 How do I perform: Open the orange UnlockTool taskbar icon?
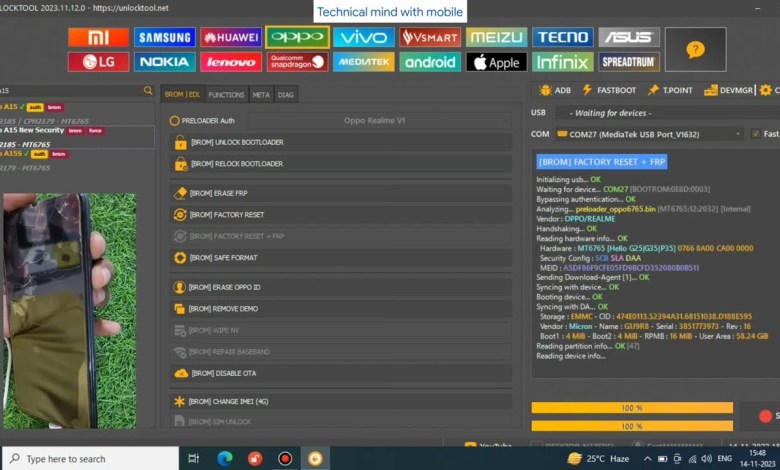click(315, 459)
